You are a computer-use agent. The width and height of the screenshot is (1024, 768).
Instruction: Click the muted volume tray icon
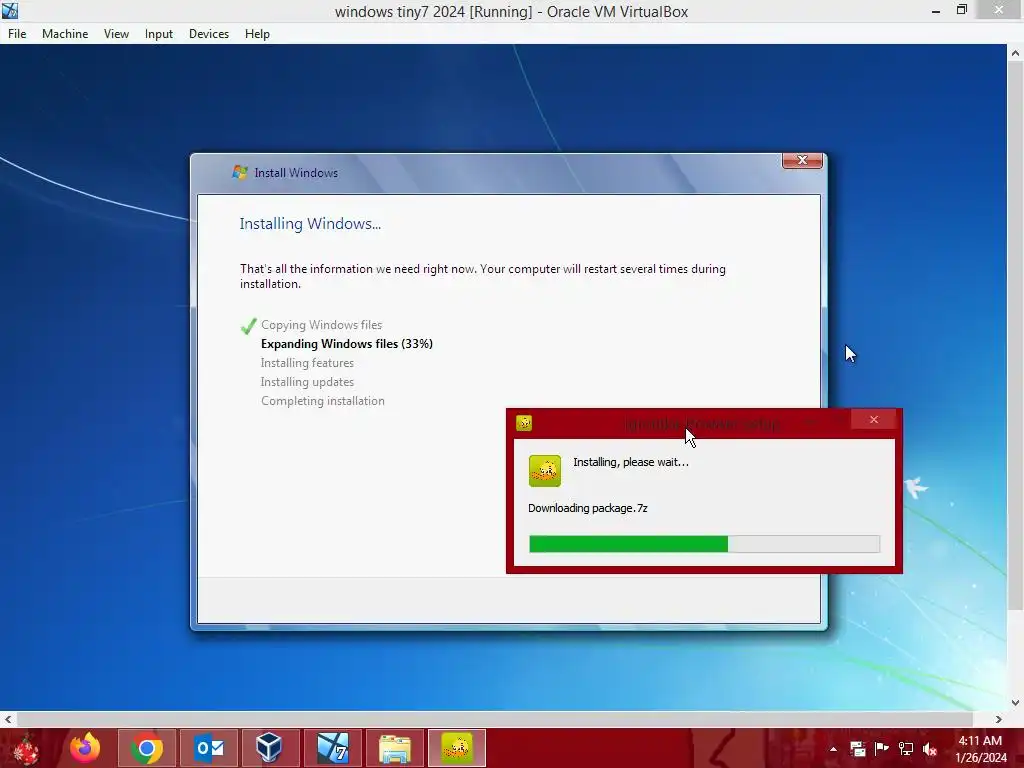[930, 749]
